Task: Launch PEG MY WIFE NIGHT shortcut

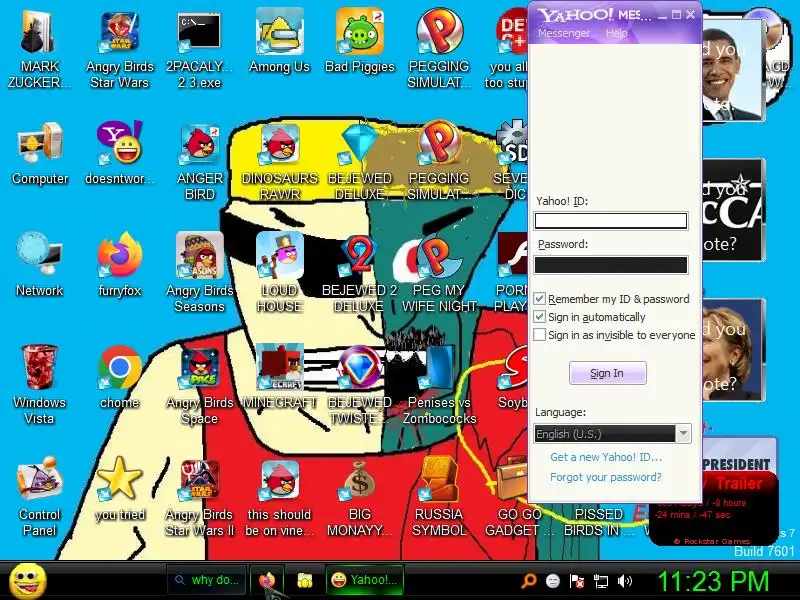Action: [x=439, y=272]
